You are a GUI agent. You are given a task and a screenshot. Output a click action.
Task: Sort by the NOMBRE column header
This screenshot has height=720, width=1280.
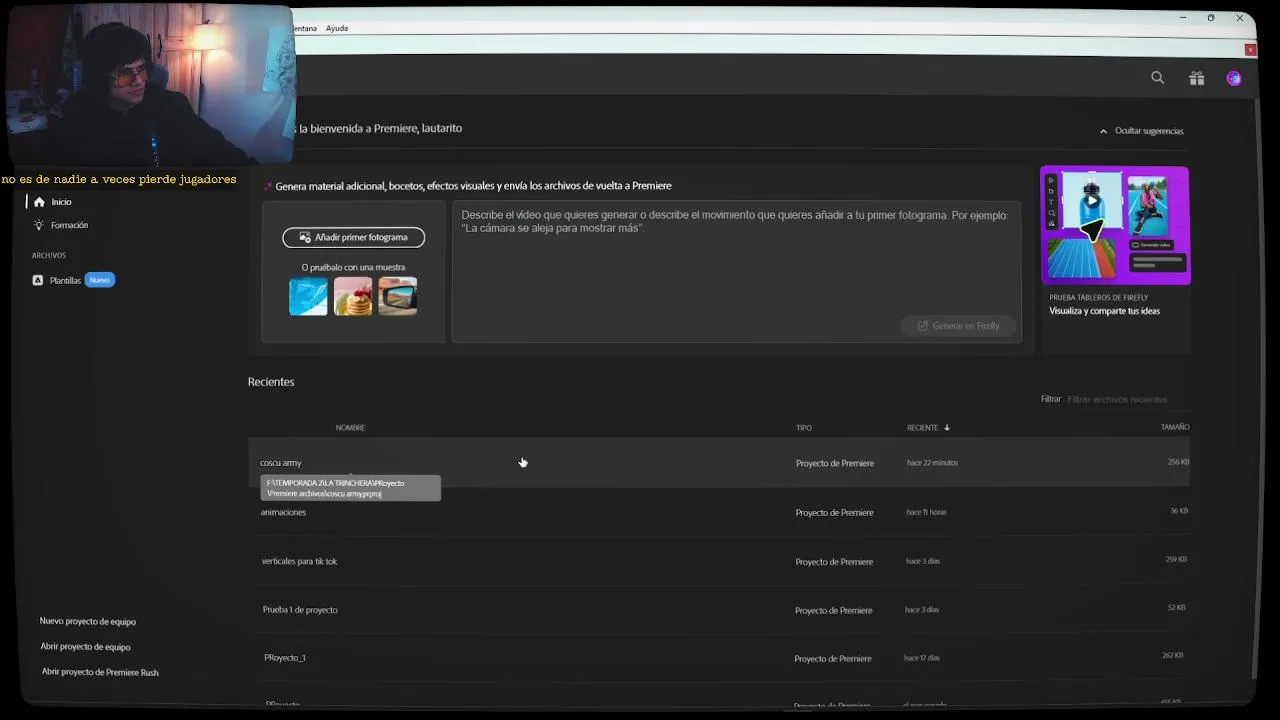click(350, 428)
